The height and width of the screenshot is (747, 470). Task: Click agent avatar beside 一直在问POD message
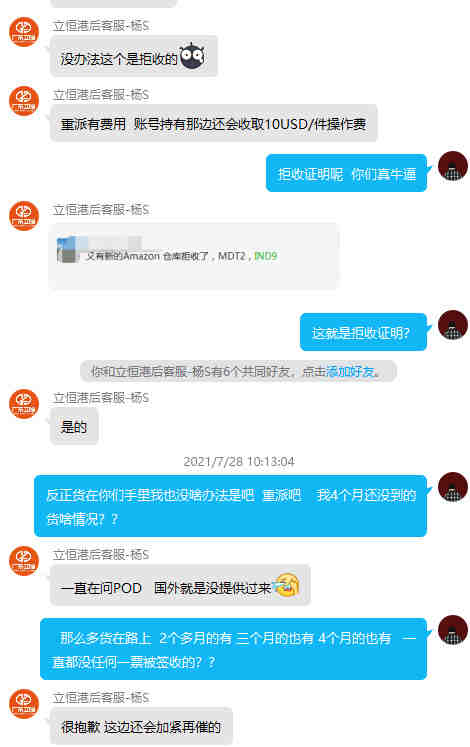tap(24, 561)
